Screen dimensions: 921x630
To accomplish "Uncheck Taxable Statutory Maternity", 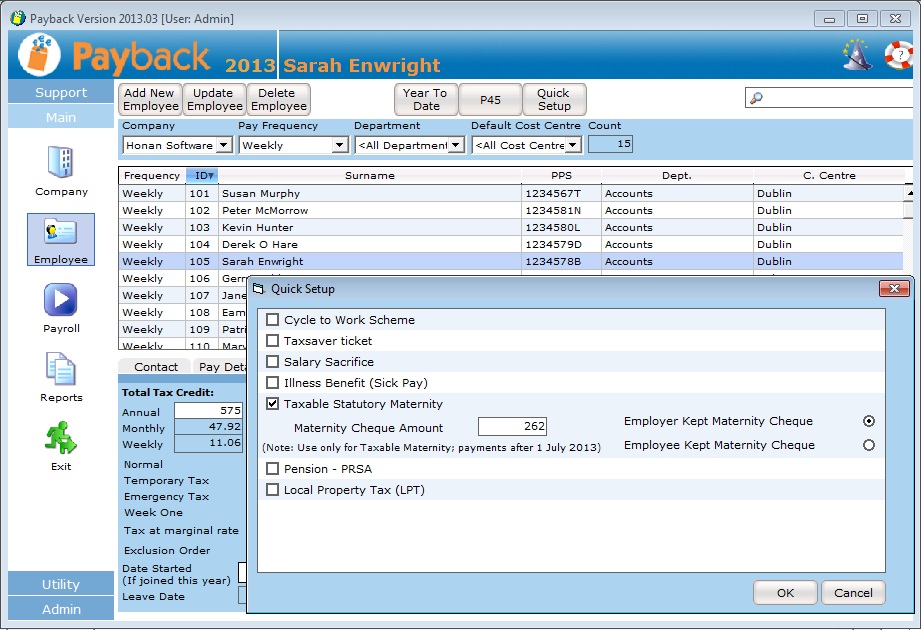I will (273, 404).
